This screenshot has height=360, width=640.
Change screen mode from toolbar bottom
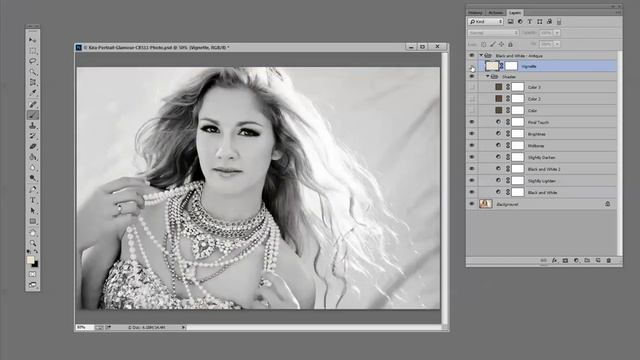pos(32,284)
